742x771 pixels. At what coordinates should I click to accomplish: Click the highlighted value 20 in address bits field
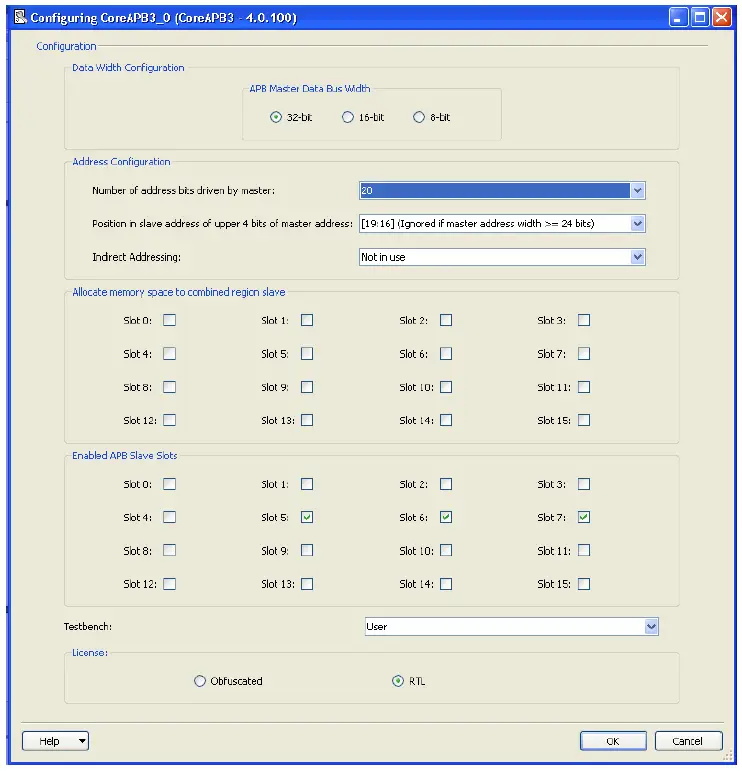(367, 190)
